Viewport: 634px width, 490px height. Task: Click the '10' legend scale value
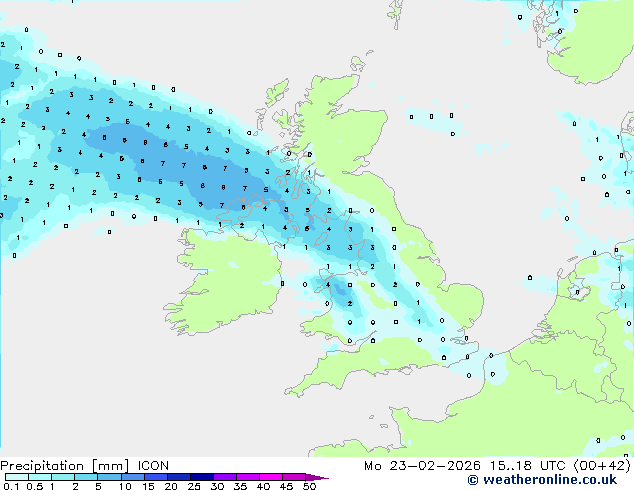(x=125, y=486)
